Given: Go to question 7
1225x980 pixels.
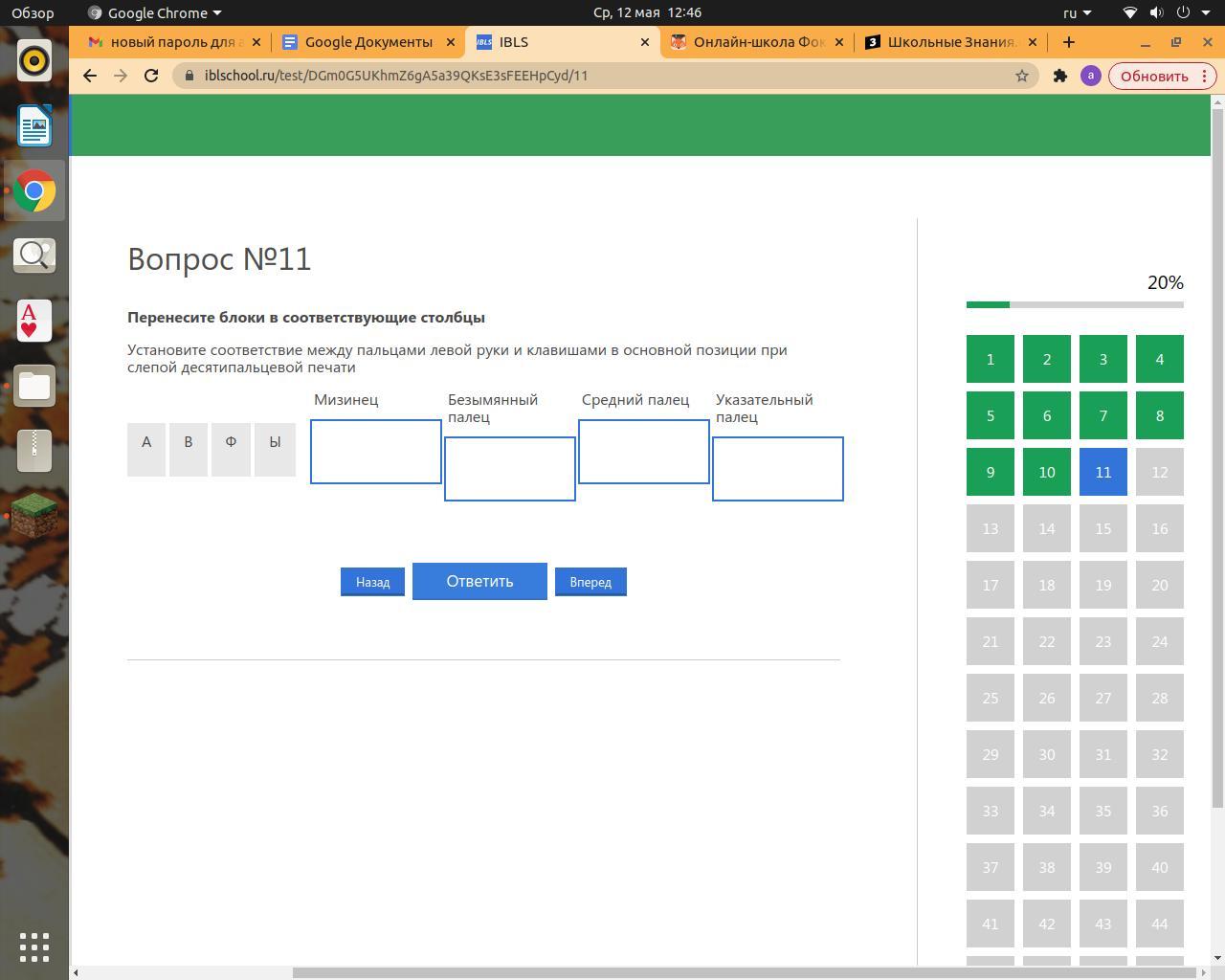Looking at the screenshot, I should (1103, 415).
